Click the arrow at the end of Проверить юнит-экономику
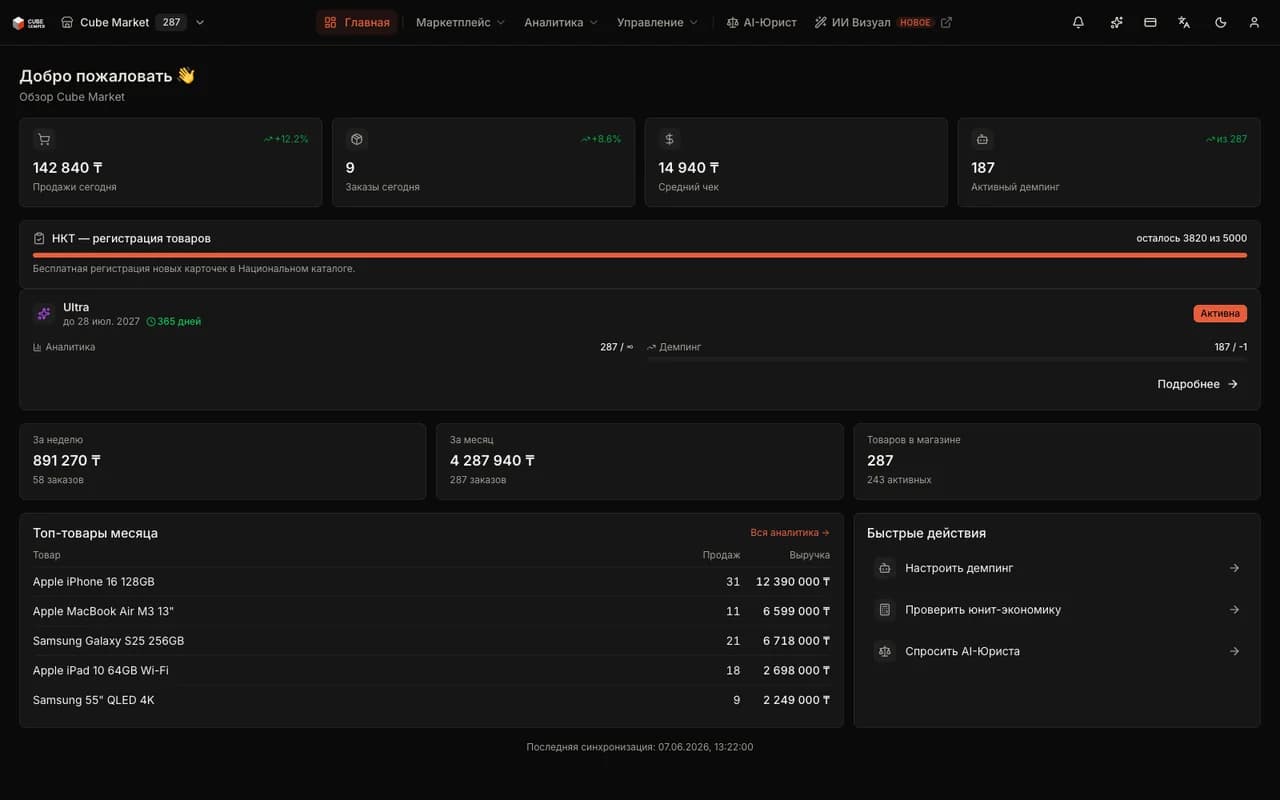 coord(1234,609)
